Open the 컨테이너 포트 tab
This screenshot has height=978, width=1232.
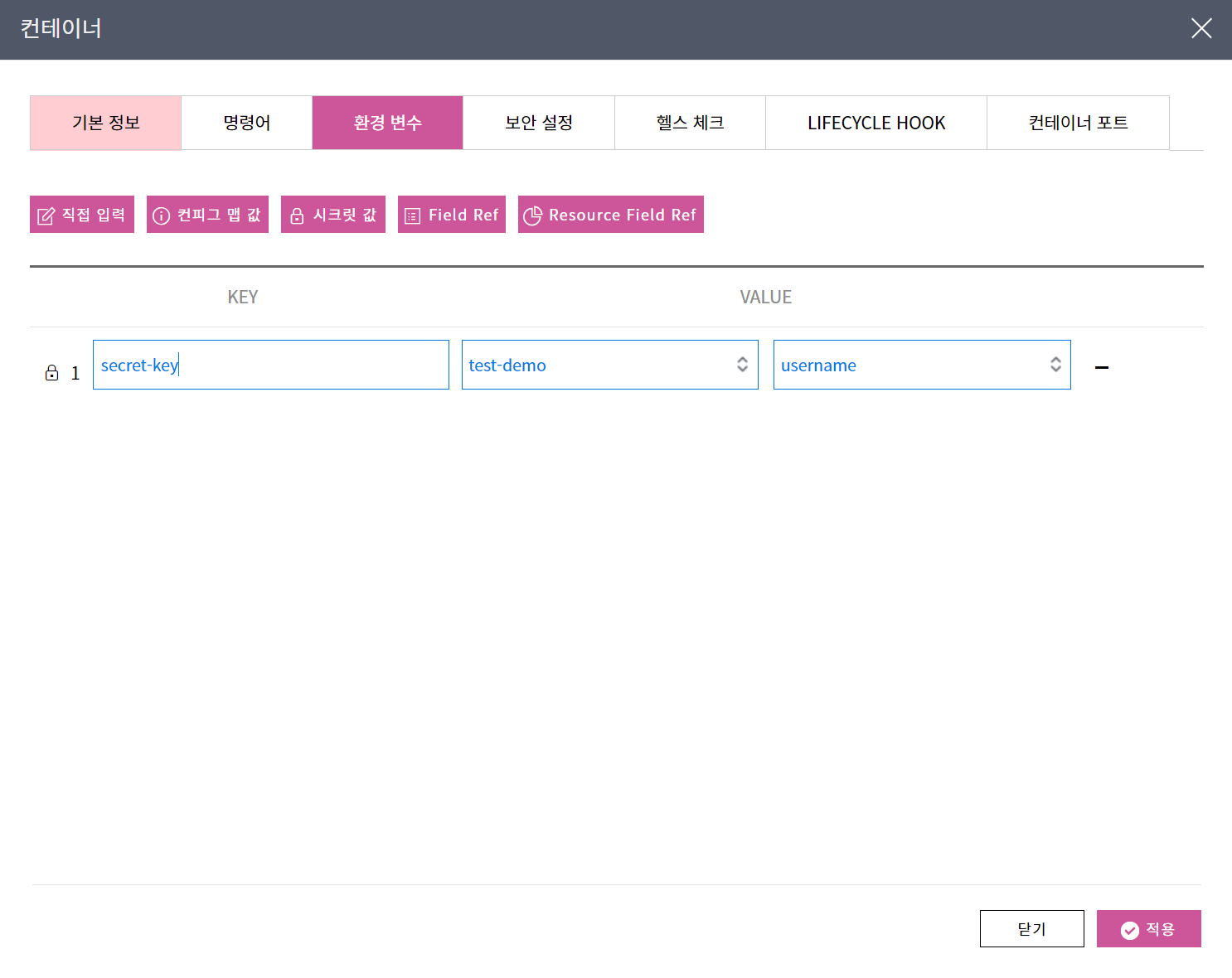point(1078,123)
